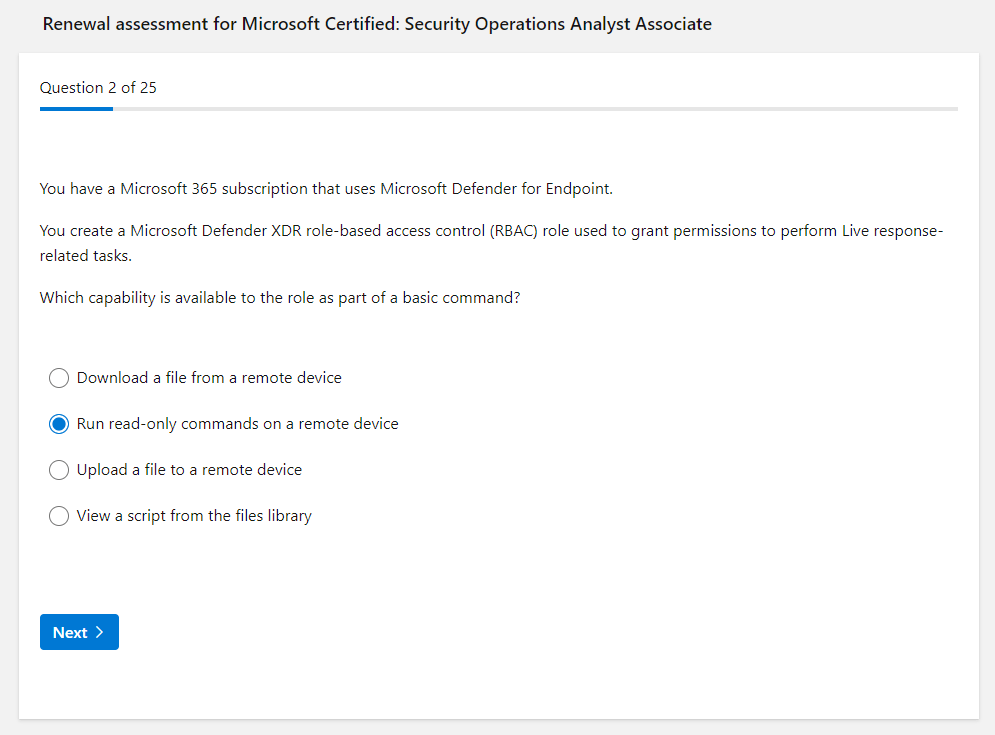The width and height of the screenshot is (995, 735).
Task: Click the "Download a file from a remote device" answer text
Action: point(209,378)
